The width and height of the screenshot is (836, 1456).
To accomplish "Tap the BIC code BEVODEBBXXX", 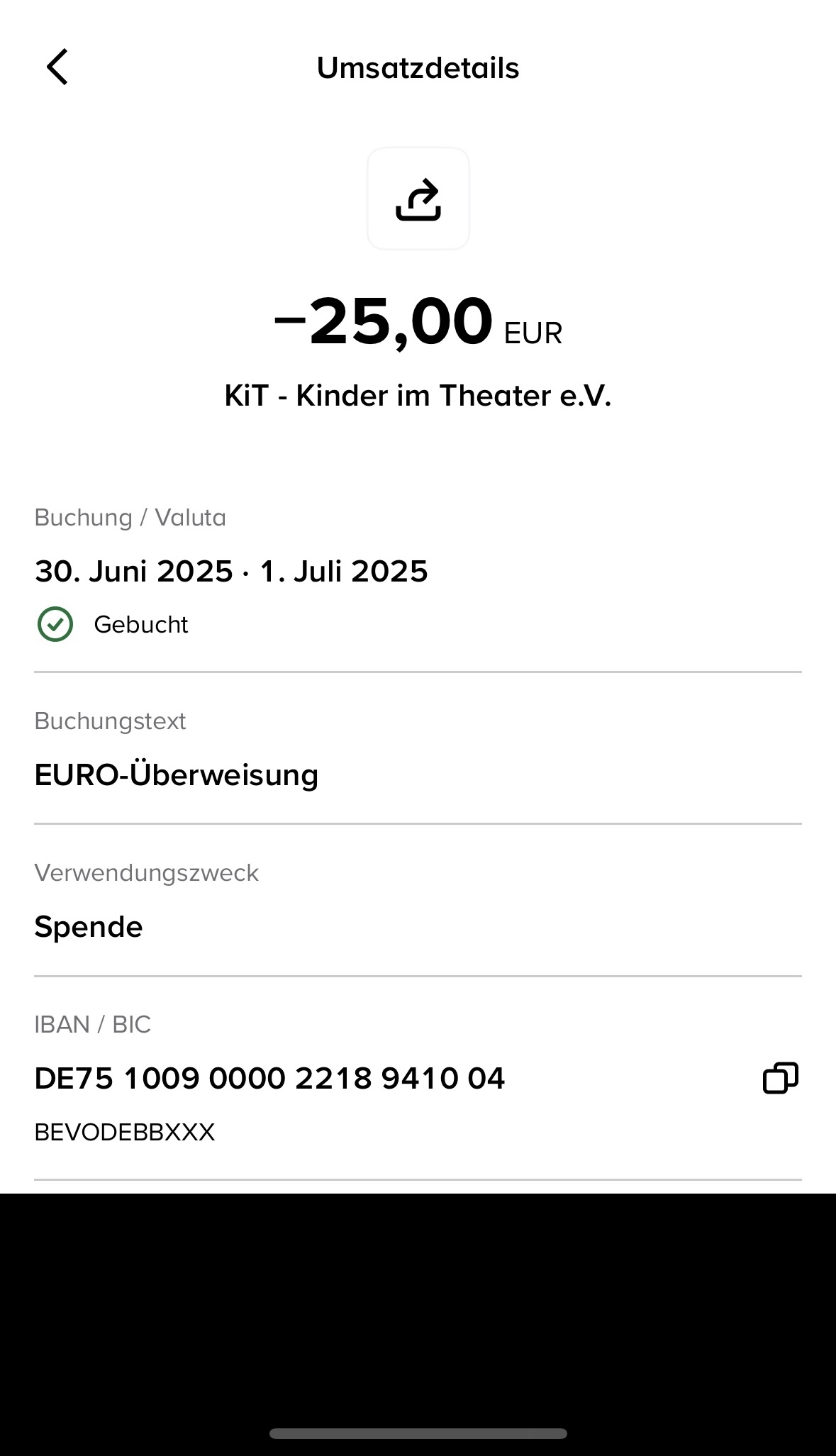I will 124,1133.
